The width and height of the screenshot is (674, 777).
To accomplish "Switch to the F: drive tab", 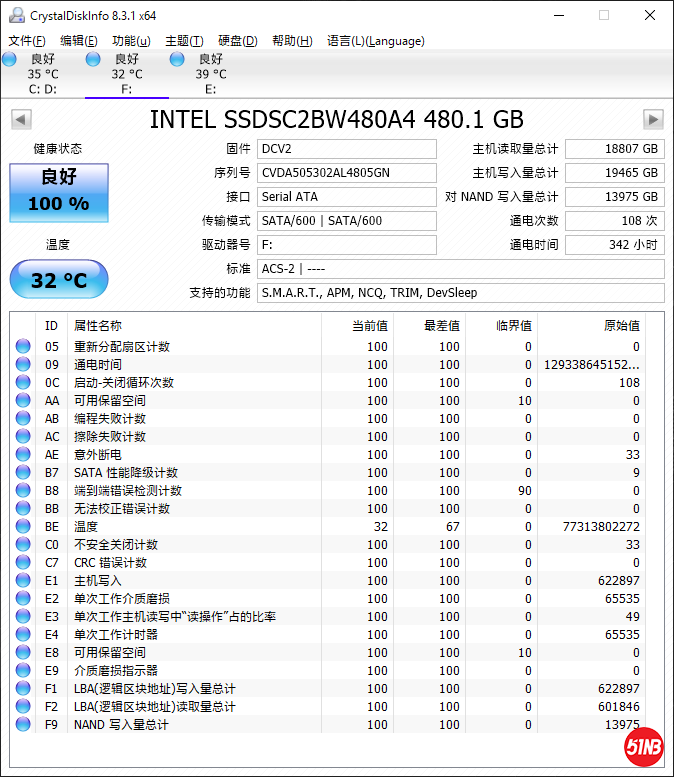I will click(x=126, y=74).
